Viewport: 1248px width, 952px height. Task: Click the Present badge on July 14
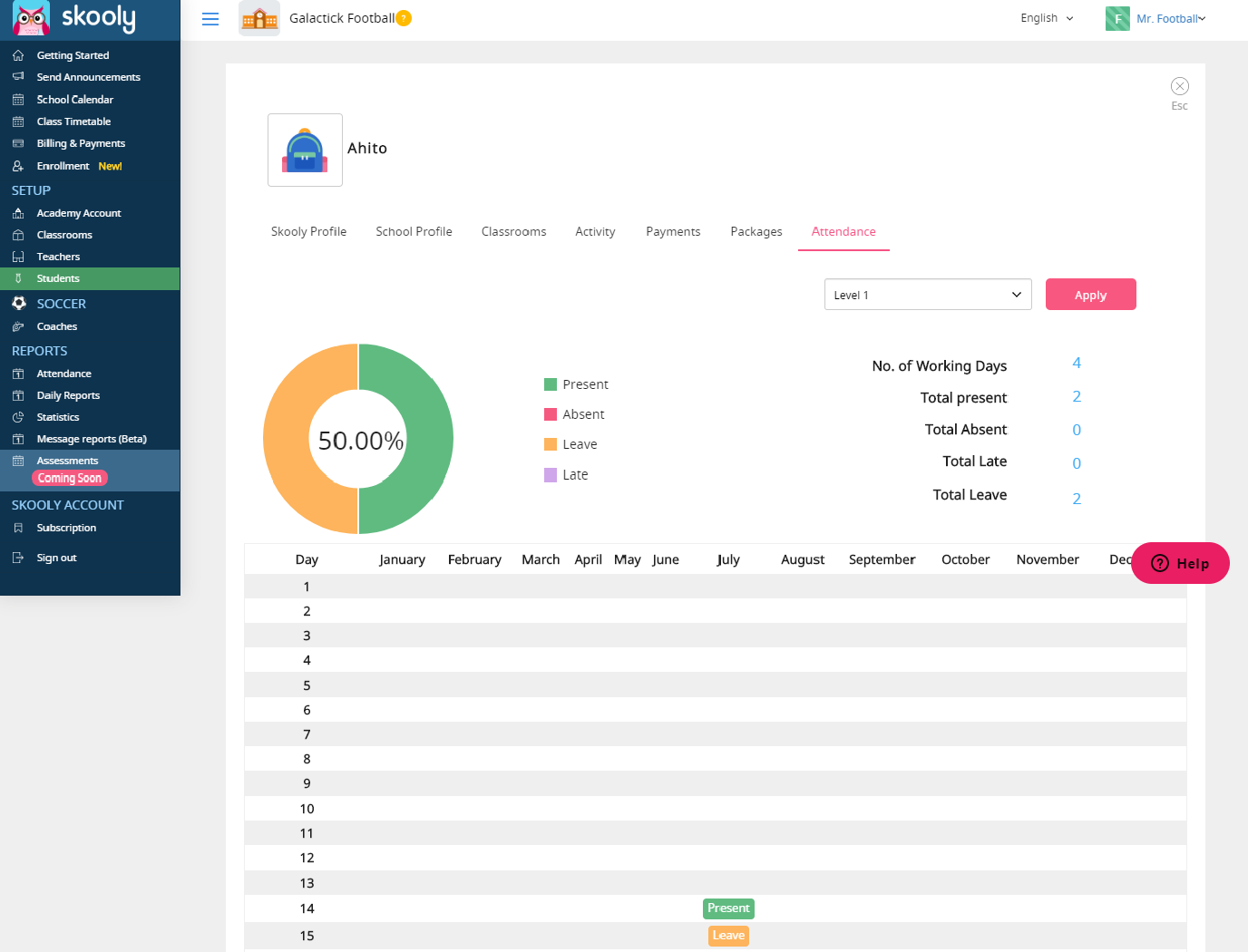(x=728, y=908)
